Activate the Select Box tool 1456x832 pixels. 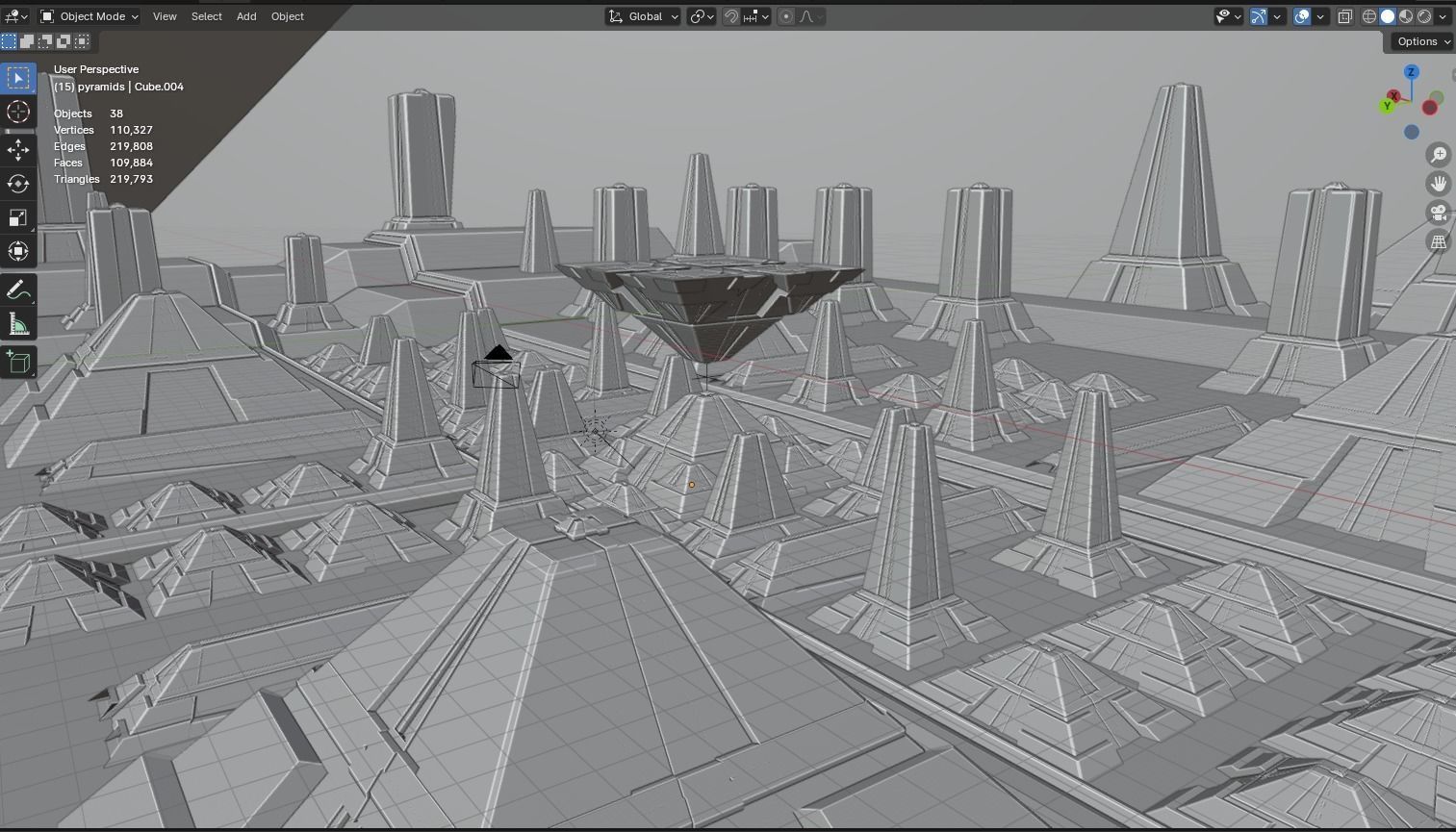(18, 78)
